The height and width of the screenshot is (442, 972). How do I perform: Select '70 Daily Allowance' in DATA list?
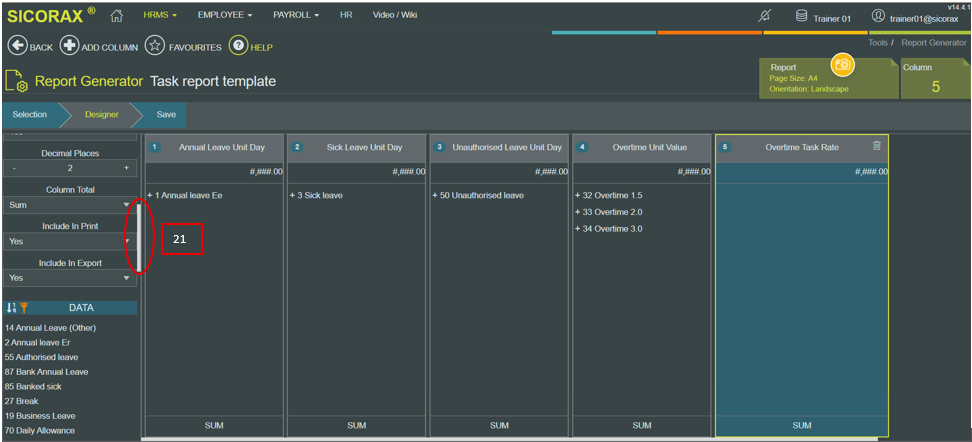39,430
